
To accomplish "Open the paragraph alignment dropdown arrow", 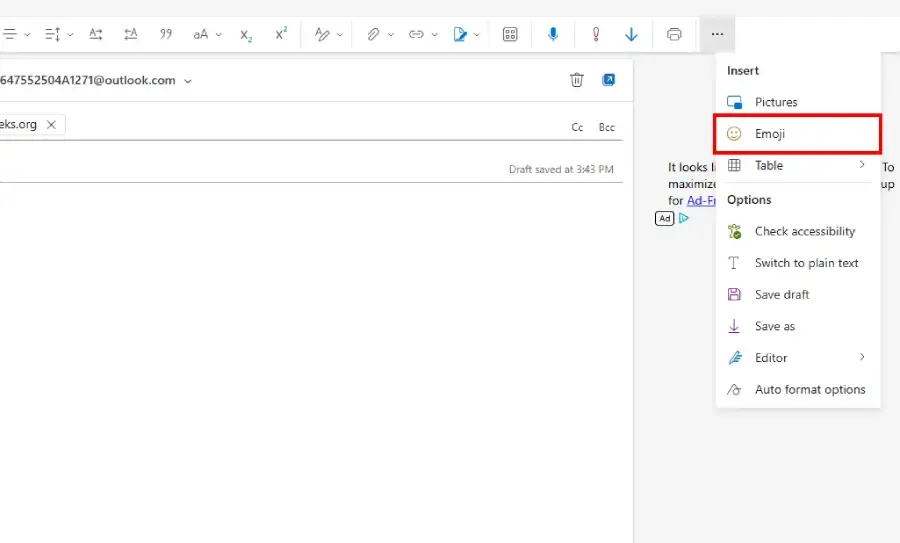I will 27,35.
